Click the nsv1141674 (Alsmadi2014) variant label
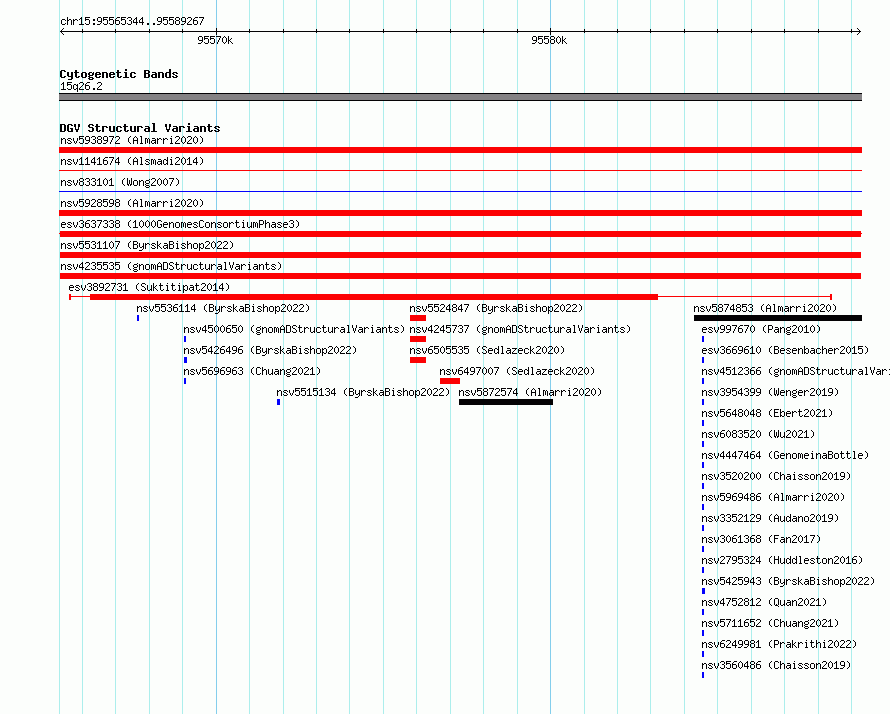The width and height of the screenshot is (890, 714). (x=132, y=161)
